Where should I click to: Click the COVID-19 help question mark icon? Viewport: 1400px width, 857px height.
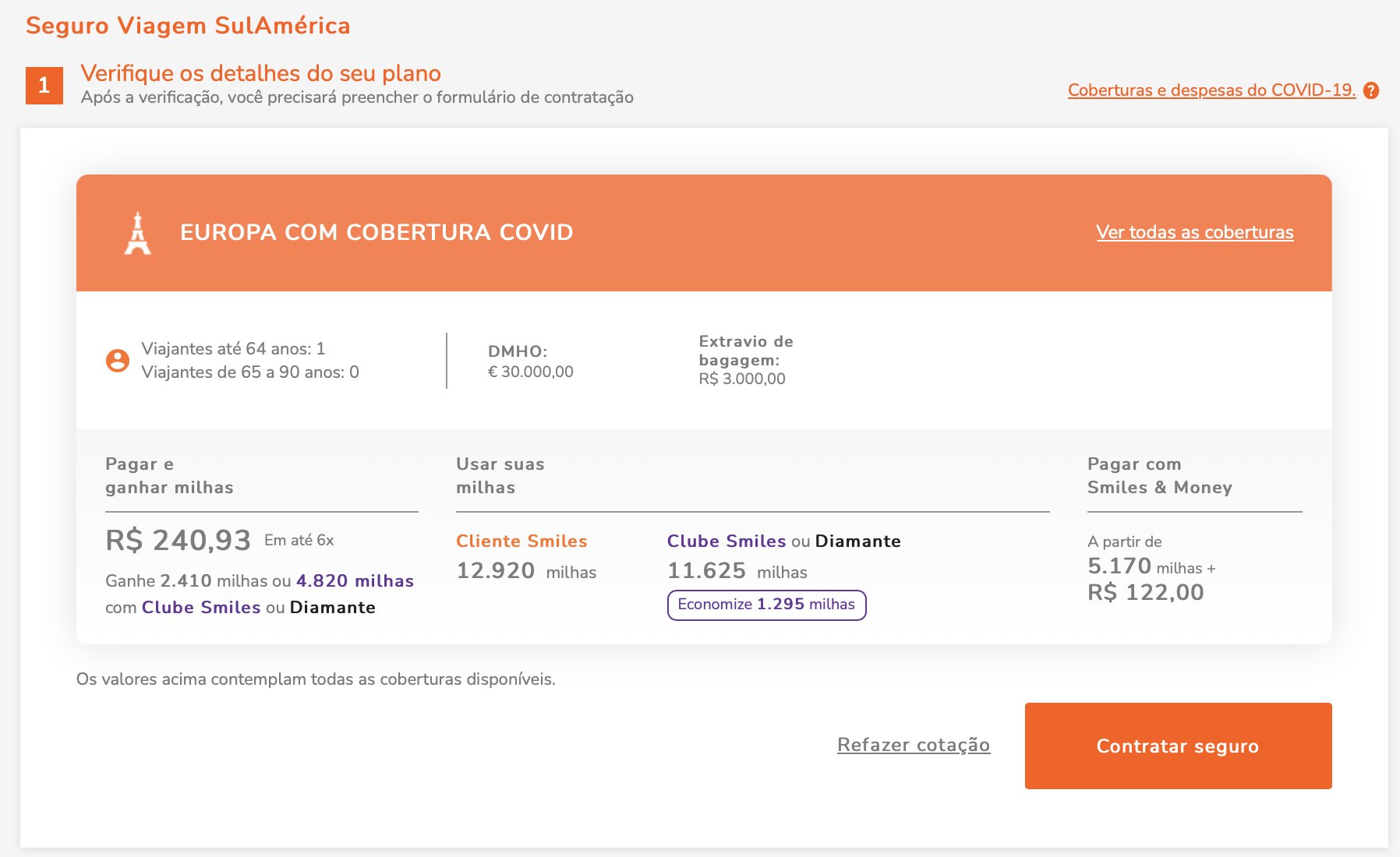coord(1371,90)
